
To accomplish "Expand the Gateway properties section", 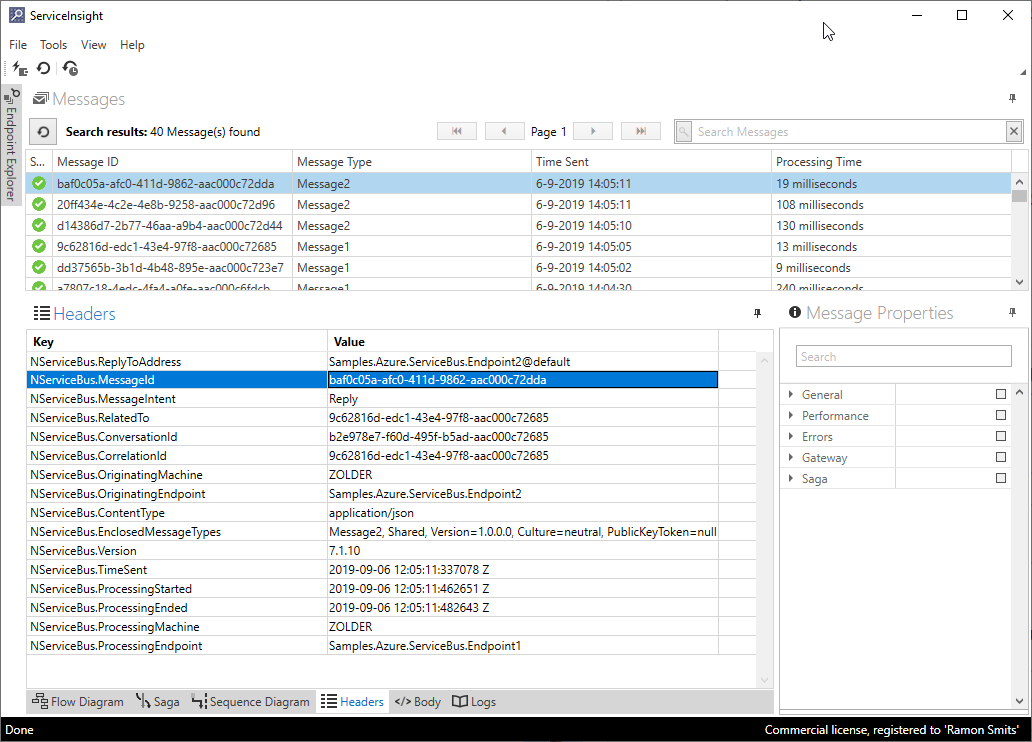I will coord(793,457).
